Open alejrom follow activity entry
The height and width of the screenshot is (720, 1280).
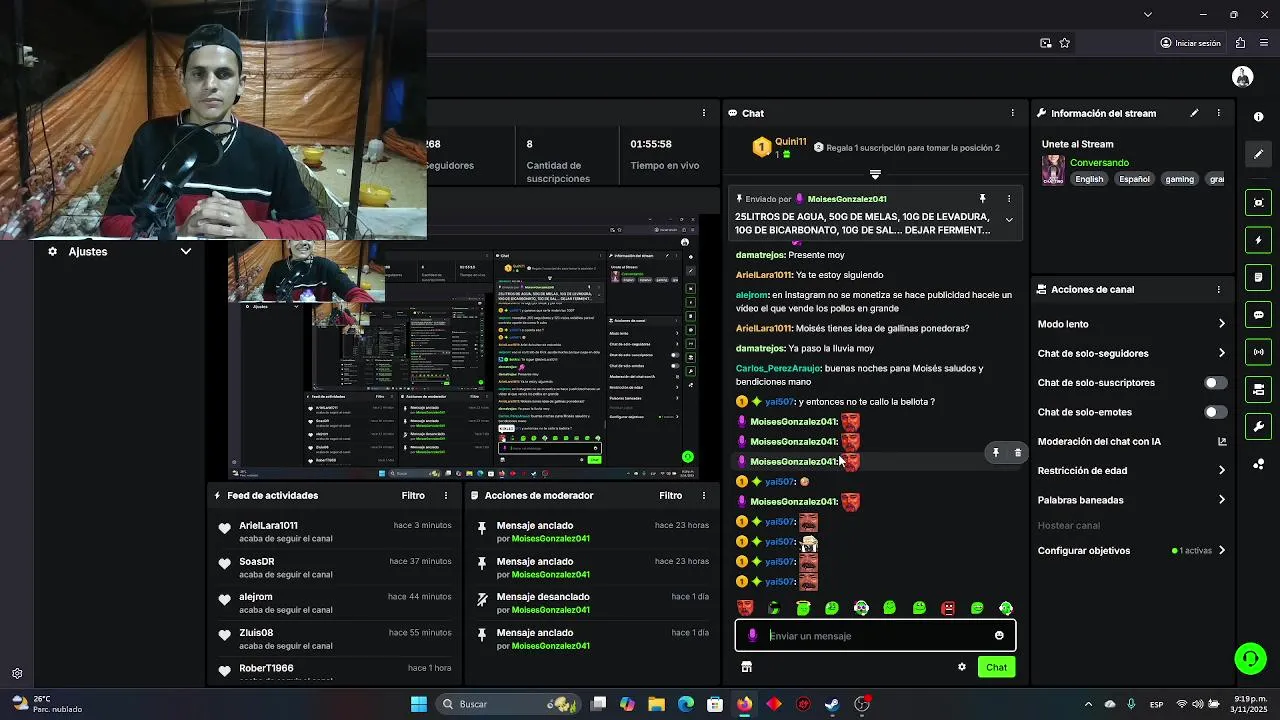click(334, 603)
